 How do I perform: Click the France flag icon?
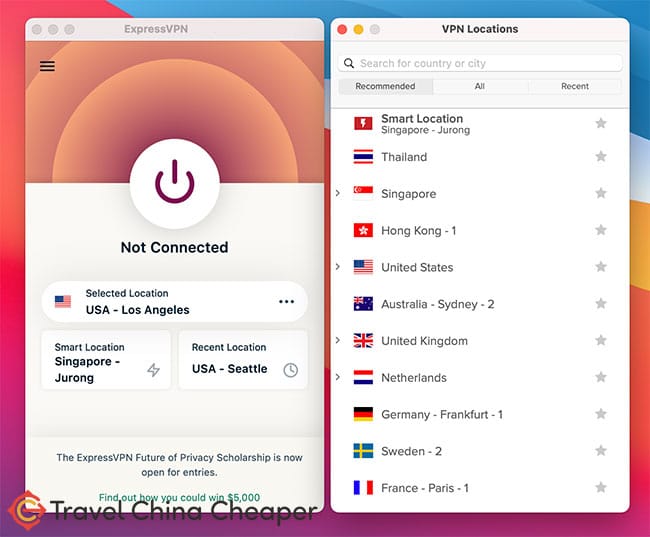coord(363,488)
